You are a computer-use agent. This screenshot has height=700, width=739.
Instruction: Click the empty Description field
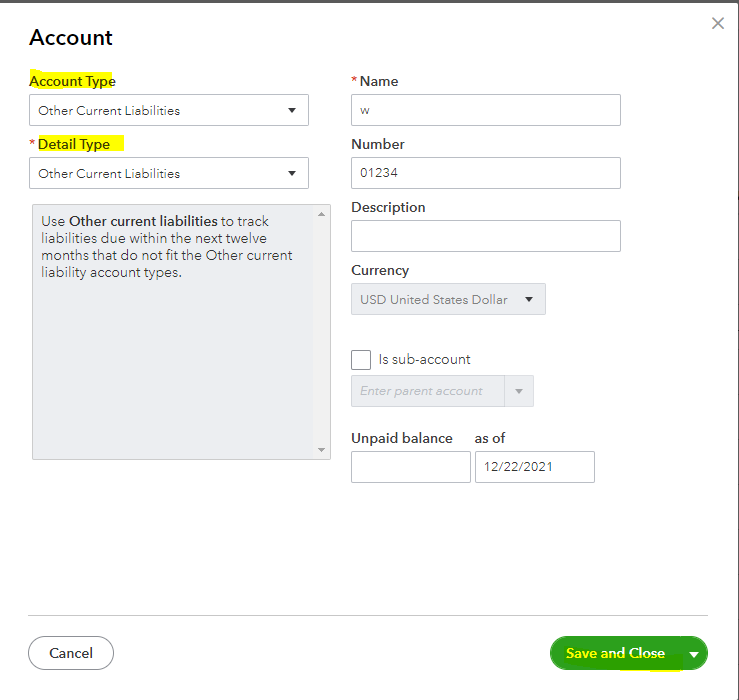coord(486,236)
